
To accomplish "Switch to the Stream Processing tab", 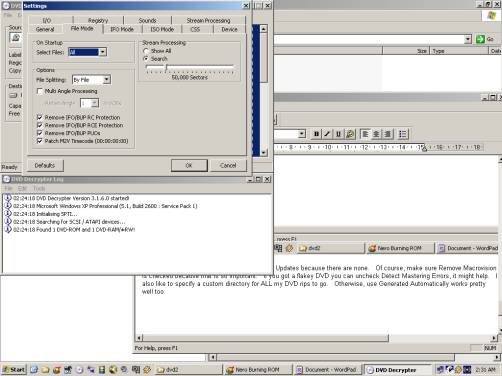I will pos(208,20).
